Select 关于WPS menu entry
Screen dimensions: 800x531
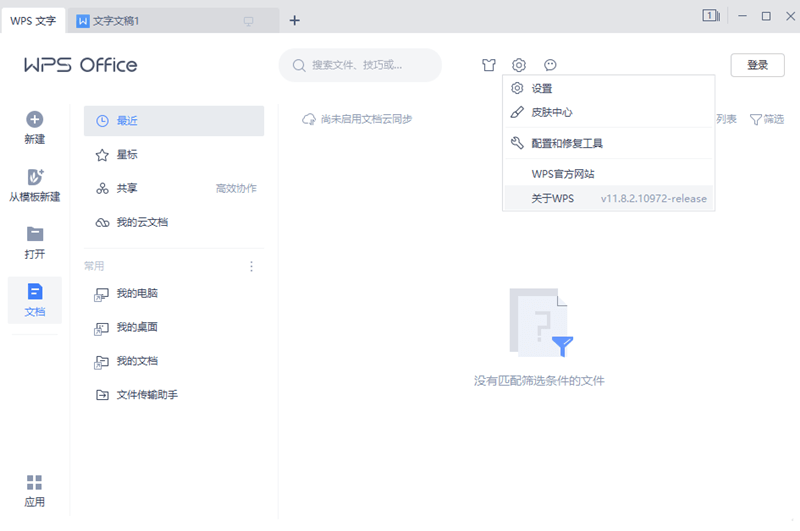(553, 198)
